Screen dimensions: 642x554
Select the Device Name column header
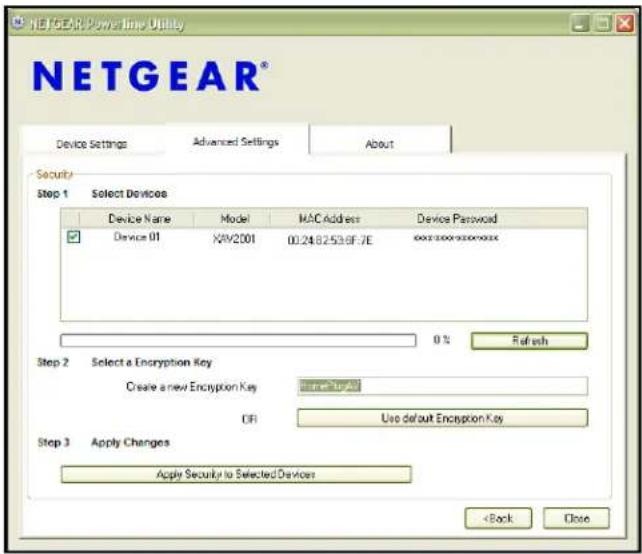click(139, 219)
